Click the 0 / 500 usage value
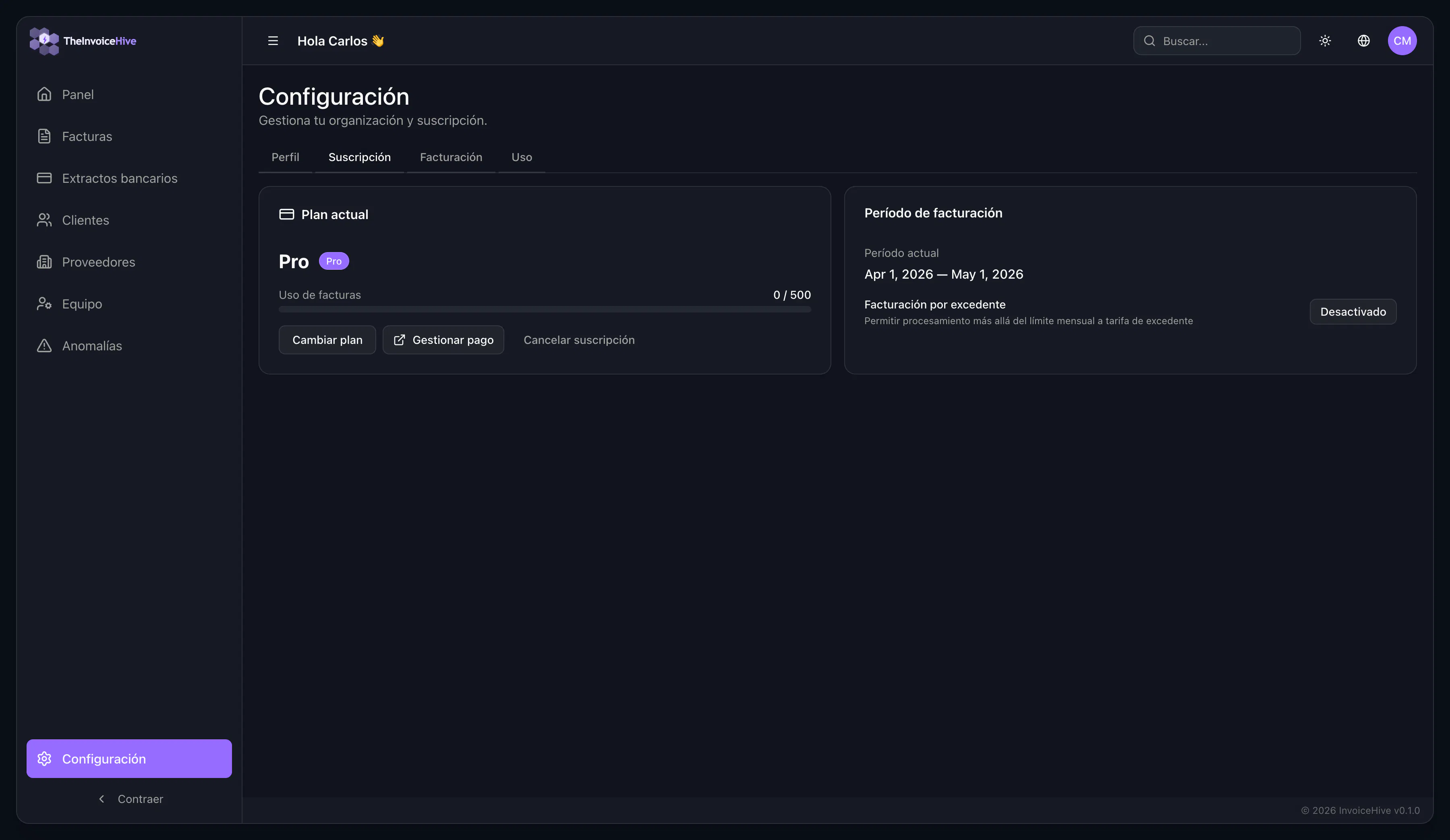This screenshot has height=840, width=1450. [x=792, y=295]
